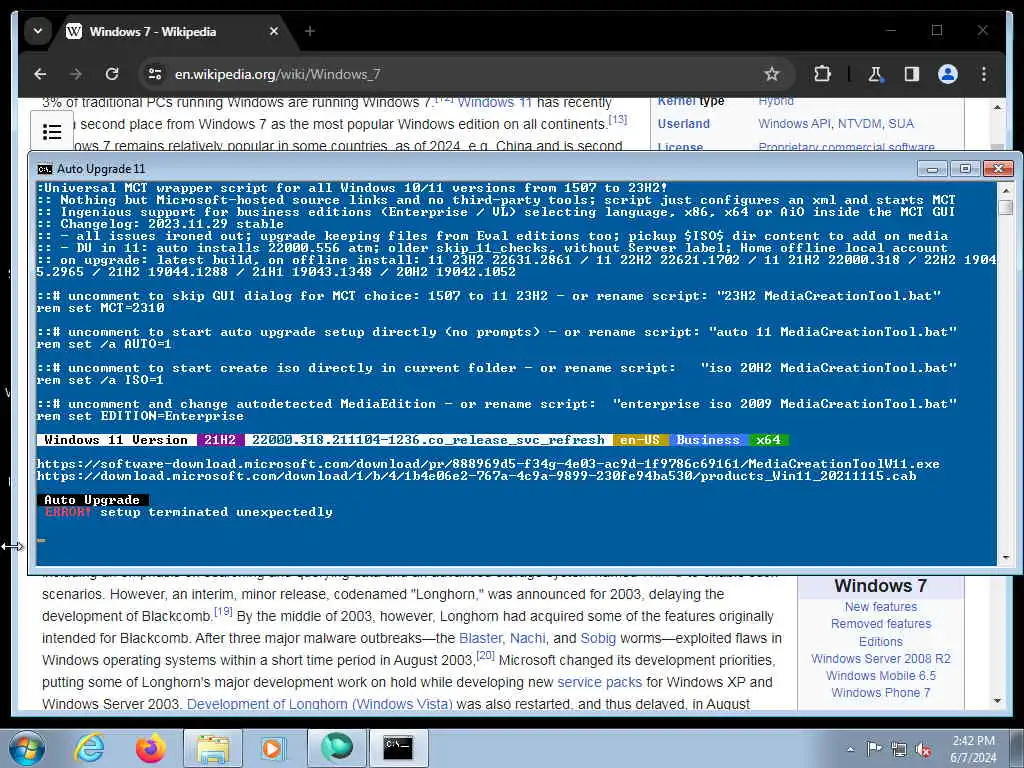Open citation 13 reference link
The image size is (1024, 768).
click(x=618, y=119)
